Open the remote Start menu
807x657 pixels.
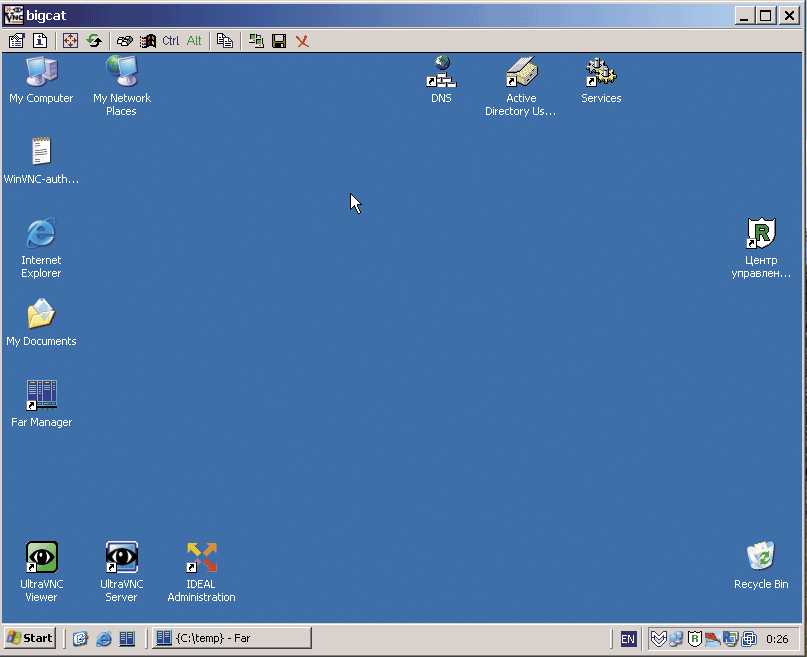tap(30, 638)
